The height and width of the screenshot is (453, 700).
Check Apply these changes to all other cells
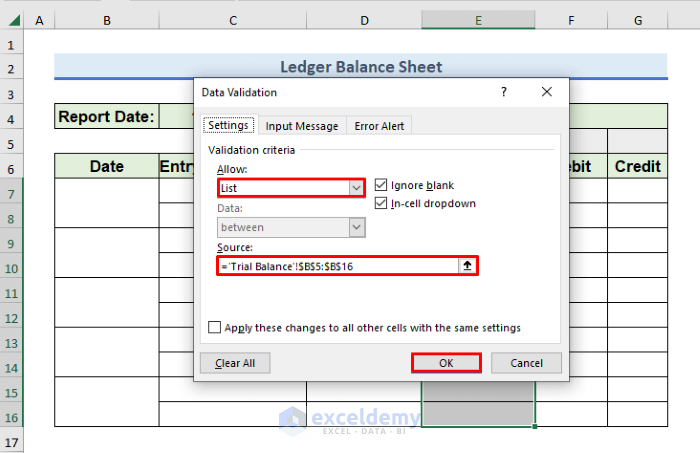coord(214,327)
